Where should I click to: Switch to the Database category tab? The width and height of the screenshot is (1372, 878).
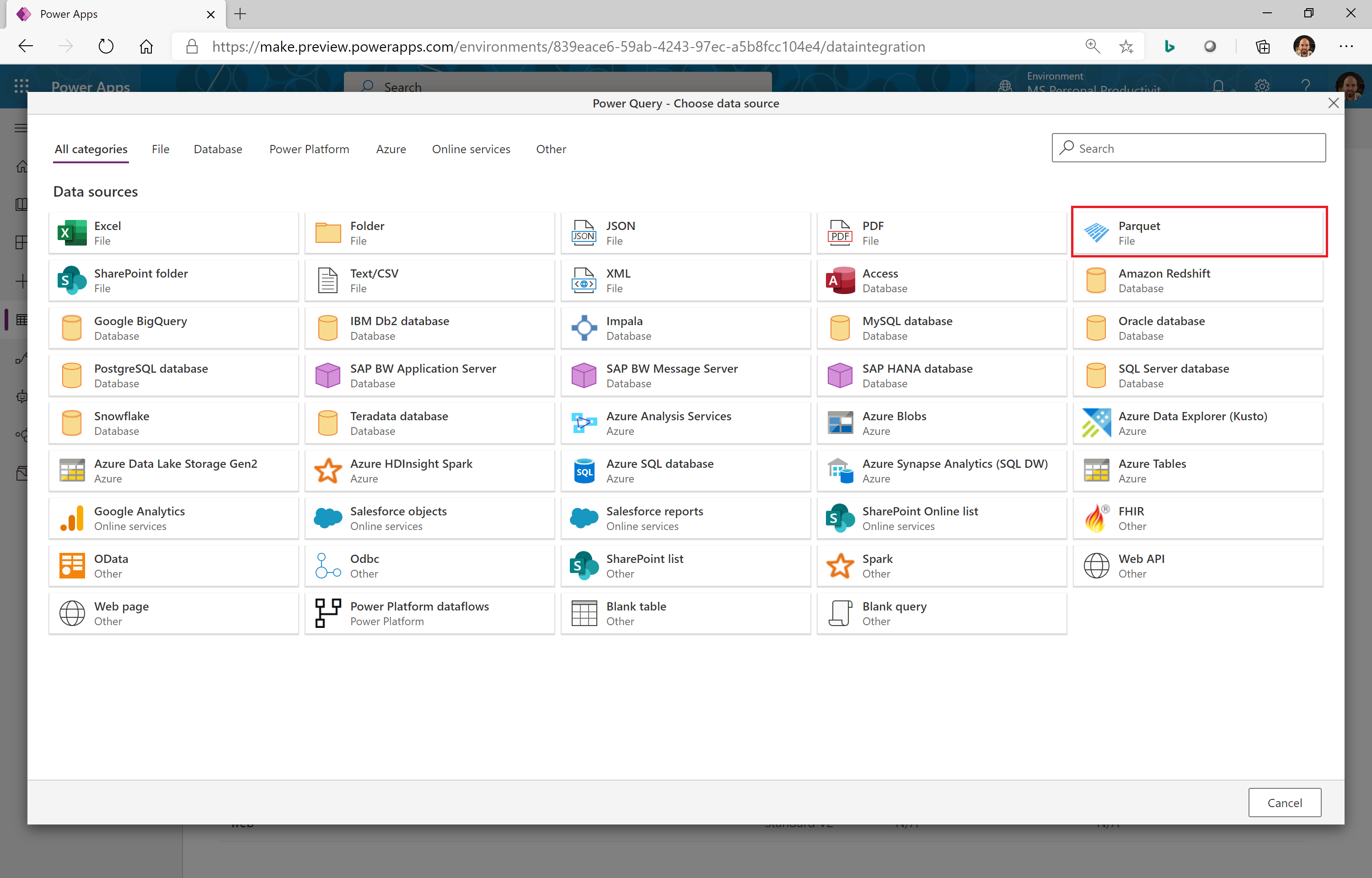click(218, 149)
